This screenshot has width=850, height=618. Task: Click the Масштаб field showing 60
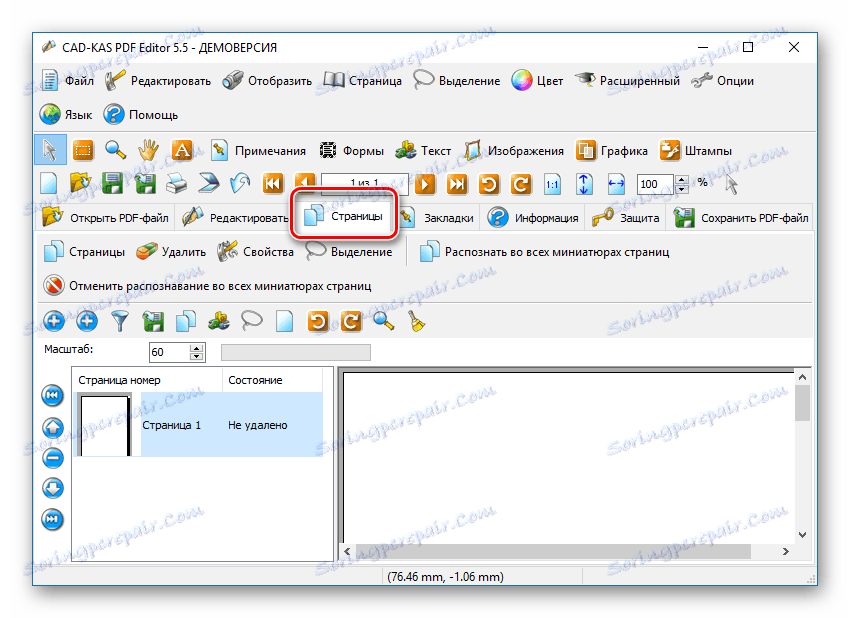point(170,352)
